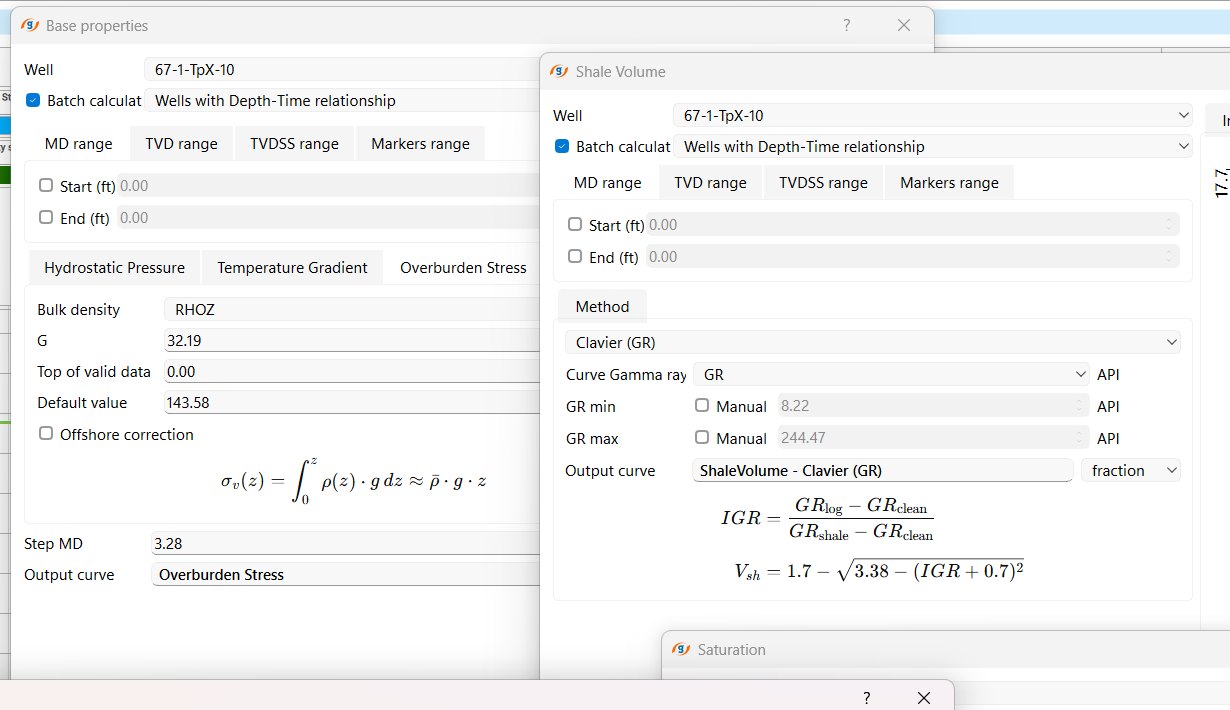Click the Step MD value field
This screenshot has height=710, width=1230.
click(x=345, y=543)
